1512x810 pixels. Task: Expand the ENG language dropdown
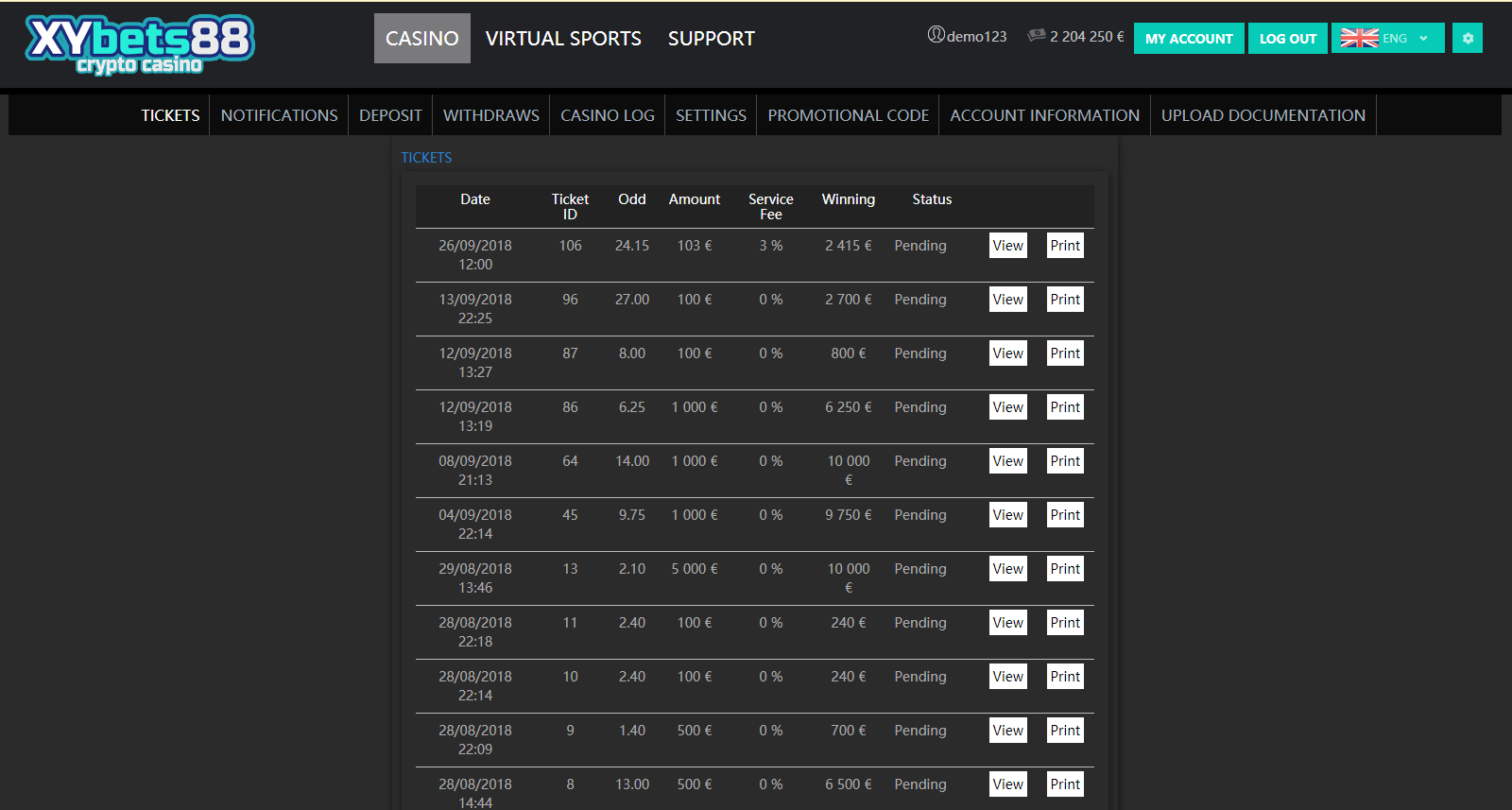(1423, 38)
